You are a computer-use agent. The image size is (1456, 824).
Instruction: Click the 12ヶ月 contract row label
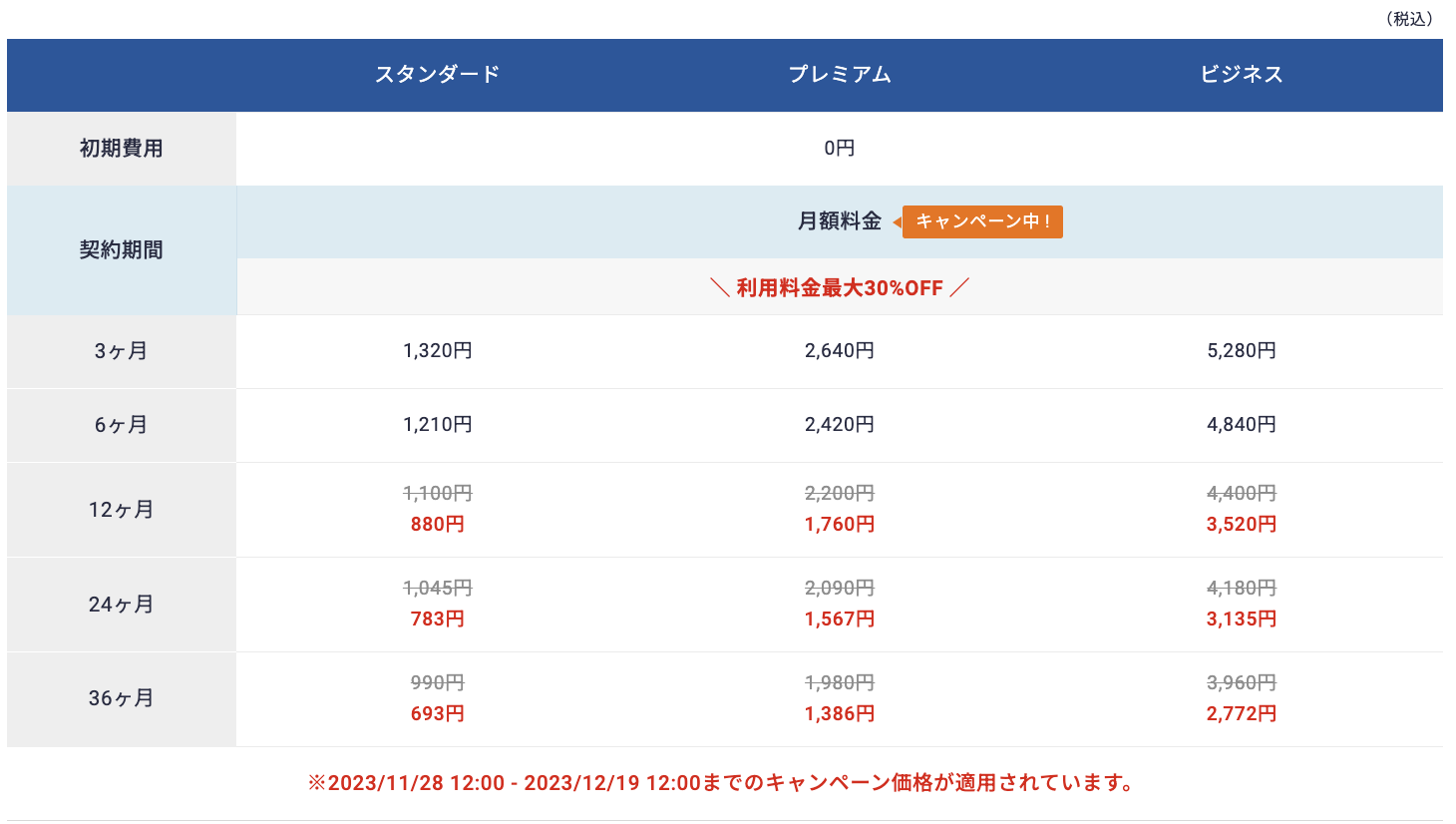click(122, 510)
